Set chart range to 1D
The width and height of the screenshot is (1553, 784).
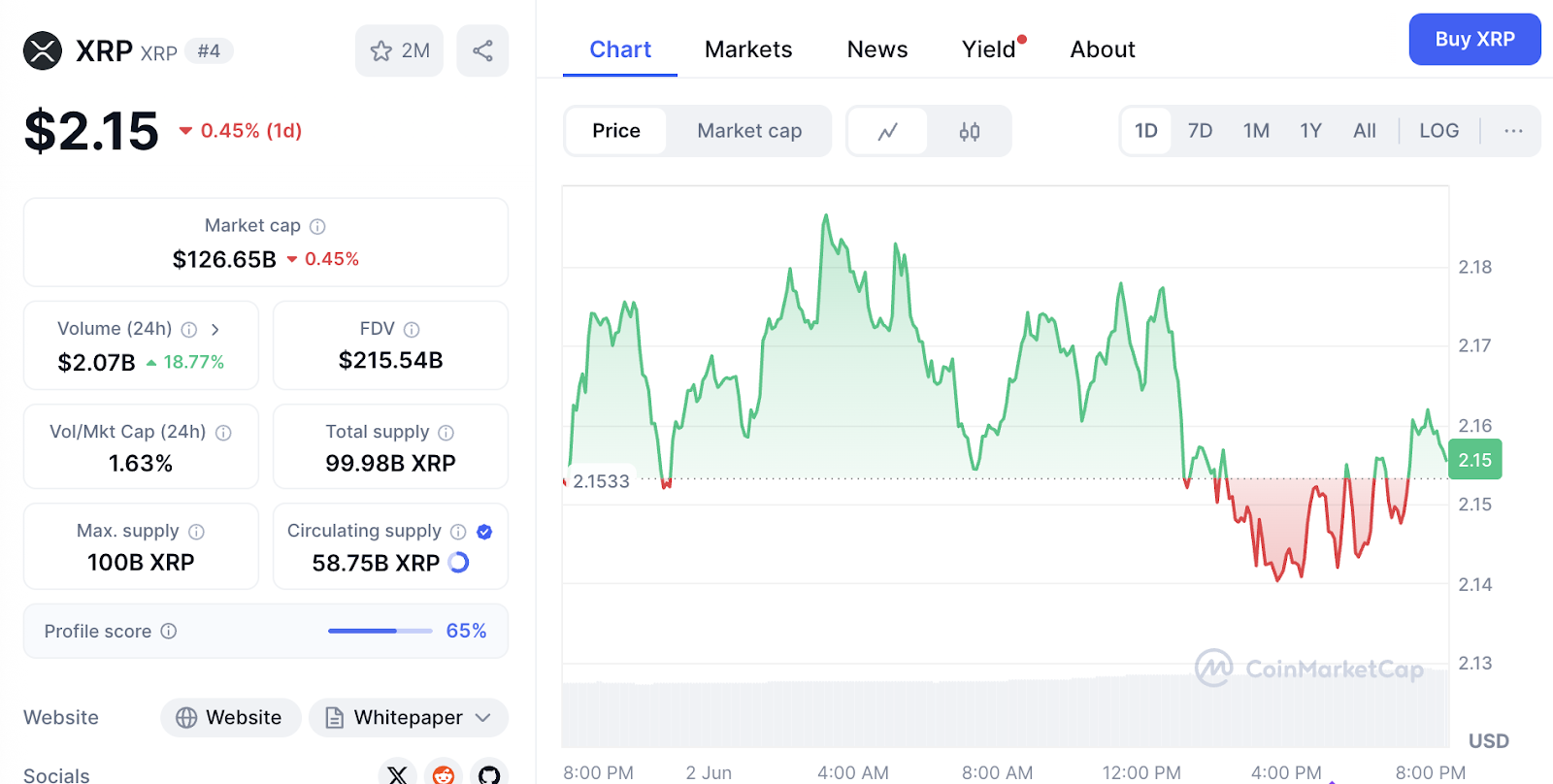pyautogui.click(x=1146, y=131)
